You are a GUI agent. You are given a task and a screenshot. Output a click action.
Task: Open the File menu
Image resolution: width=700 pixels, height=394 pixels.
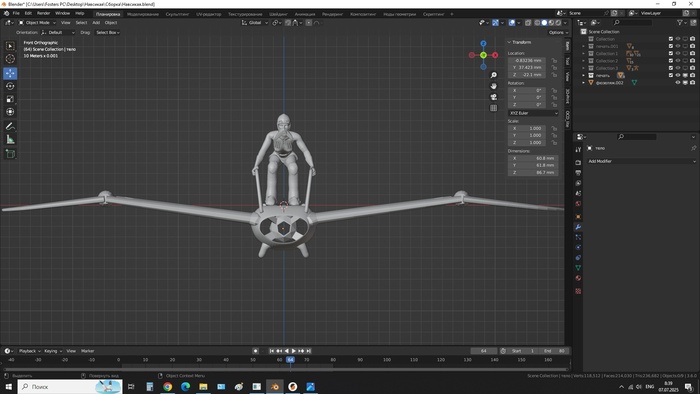click(16, 13)
